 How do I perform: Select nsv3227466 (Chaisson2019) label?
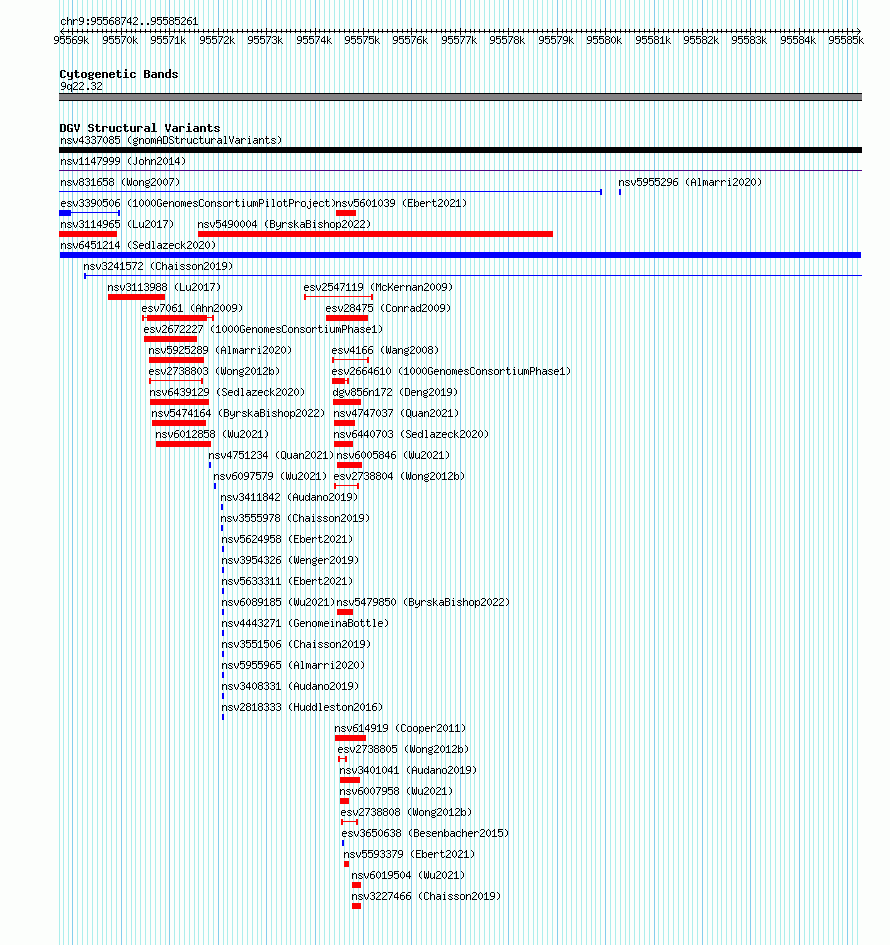(x=426, y=897)
